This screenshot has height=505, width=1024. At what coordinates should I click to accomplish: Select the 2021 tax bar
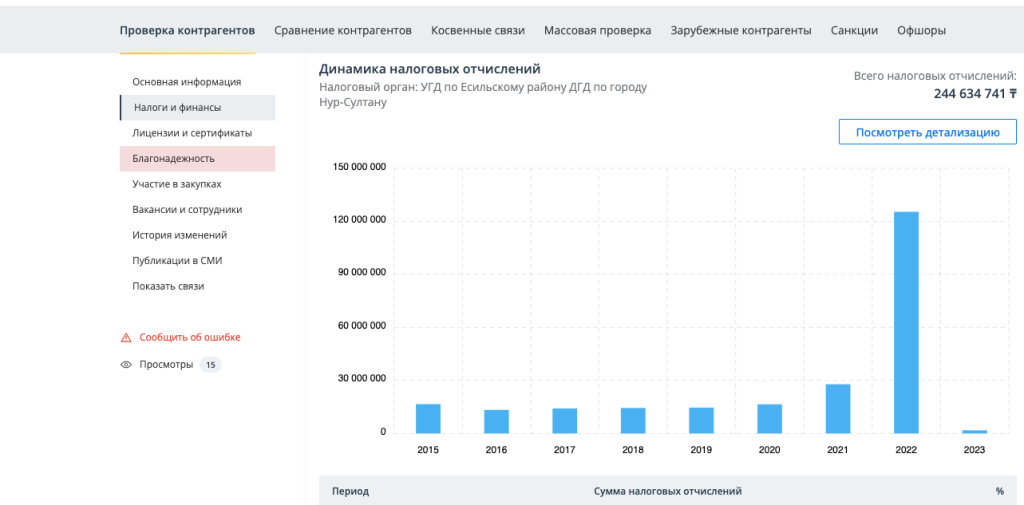pos(838,408)
